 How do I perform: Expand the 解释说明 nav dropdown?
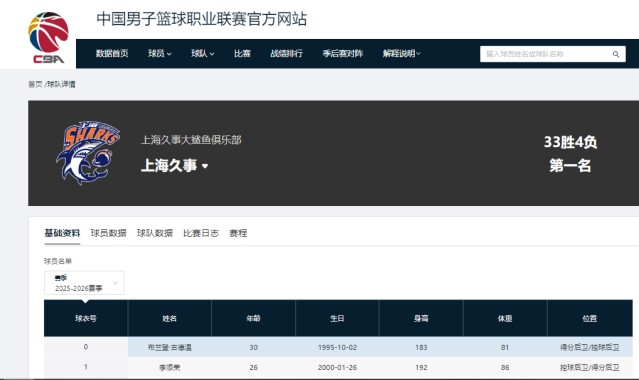(401, 53)
